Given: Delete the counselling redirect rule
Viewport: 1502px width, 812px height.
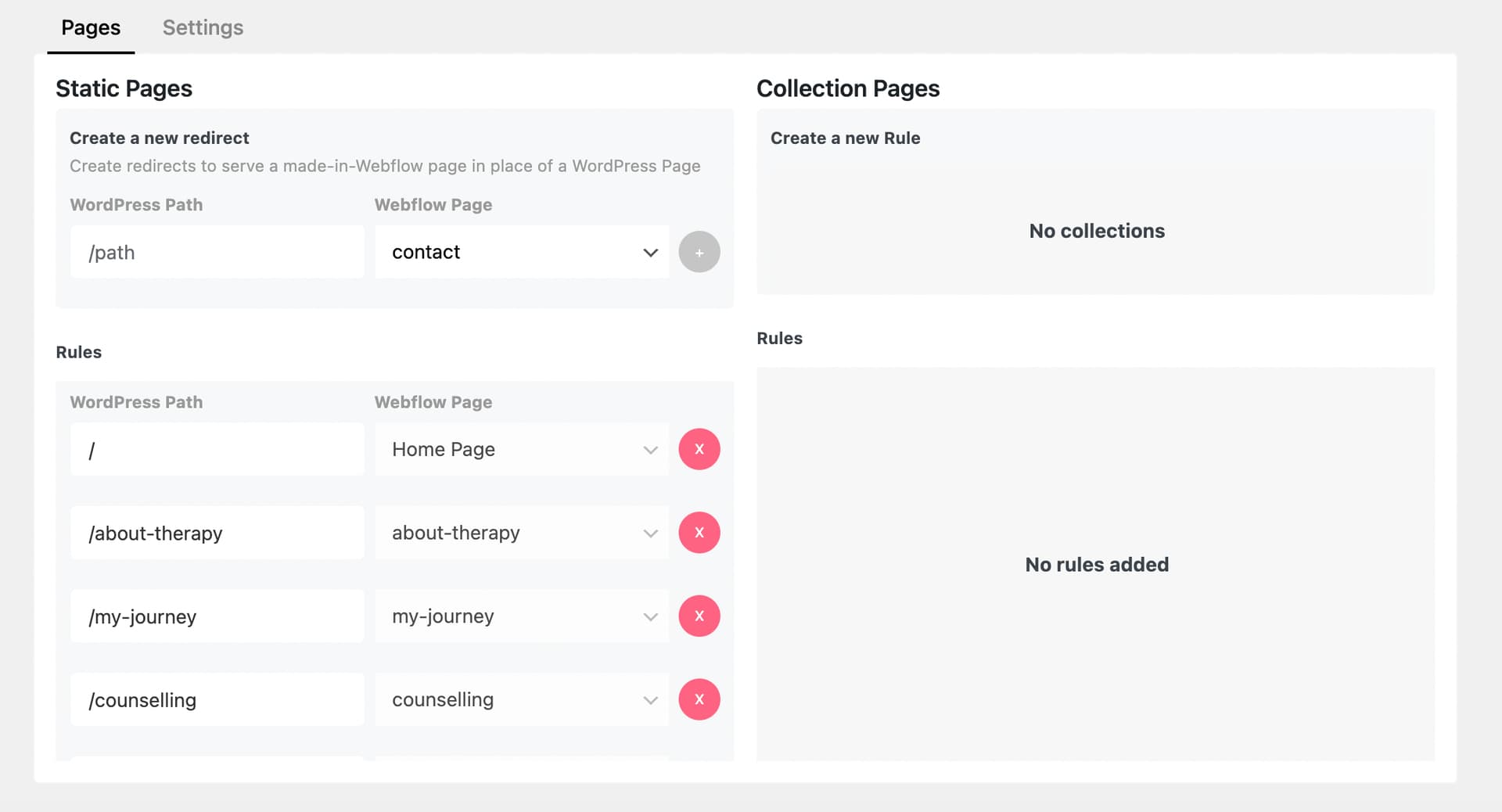Looking at the screenshot, I should [x=699, y=699].
